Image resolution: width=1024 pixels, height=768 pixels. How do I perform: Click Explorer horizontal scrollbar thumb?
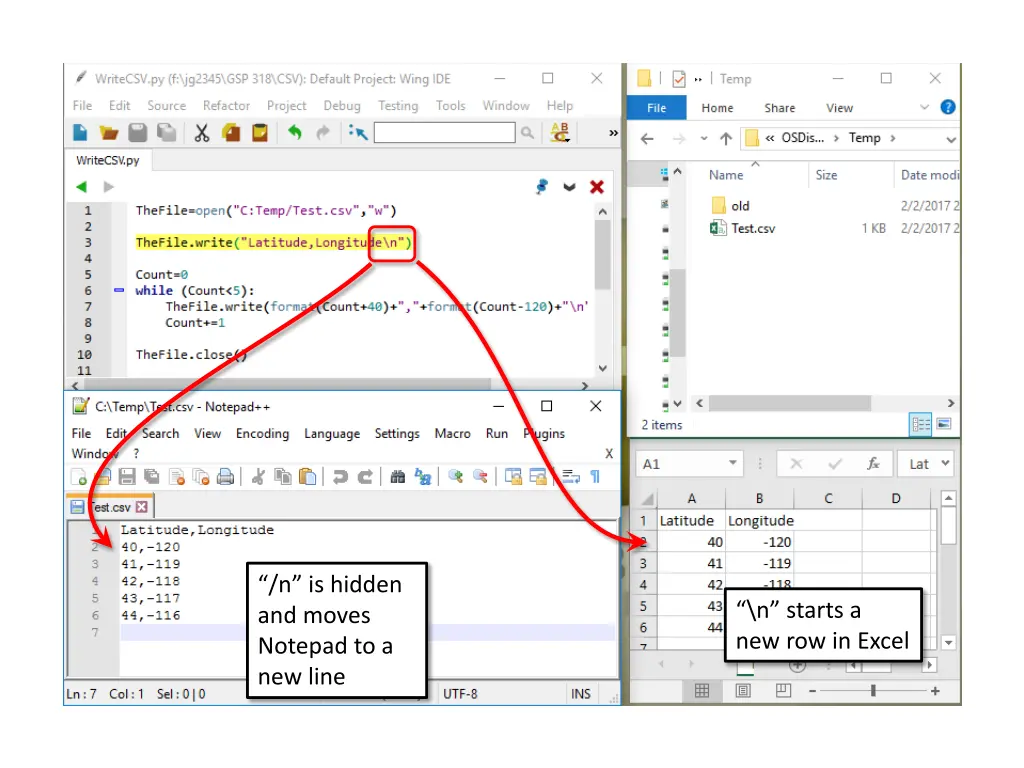point(790,404)
